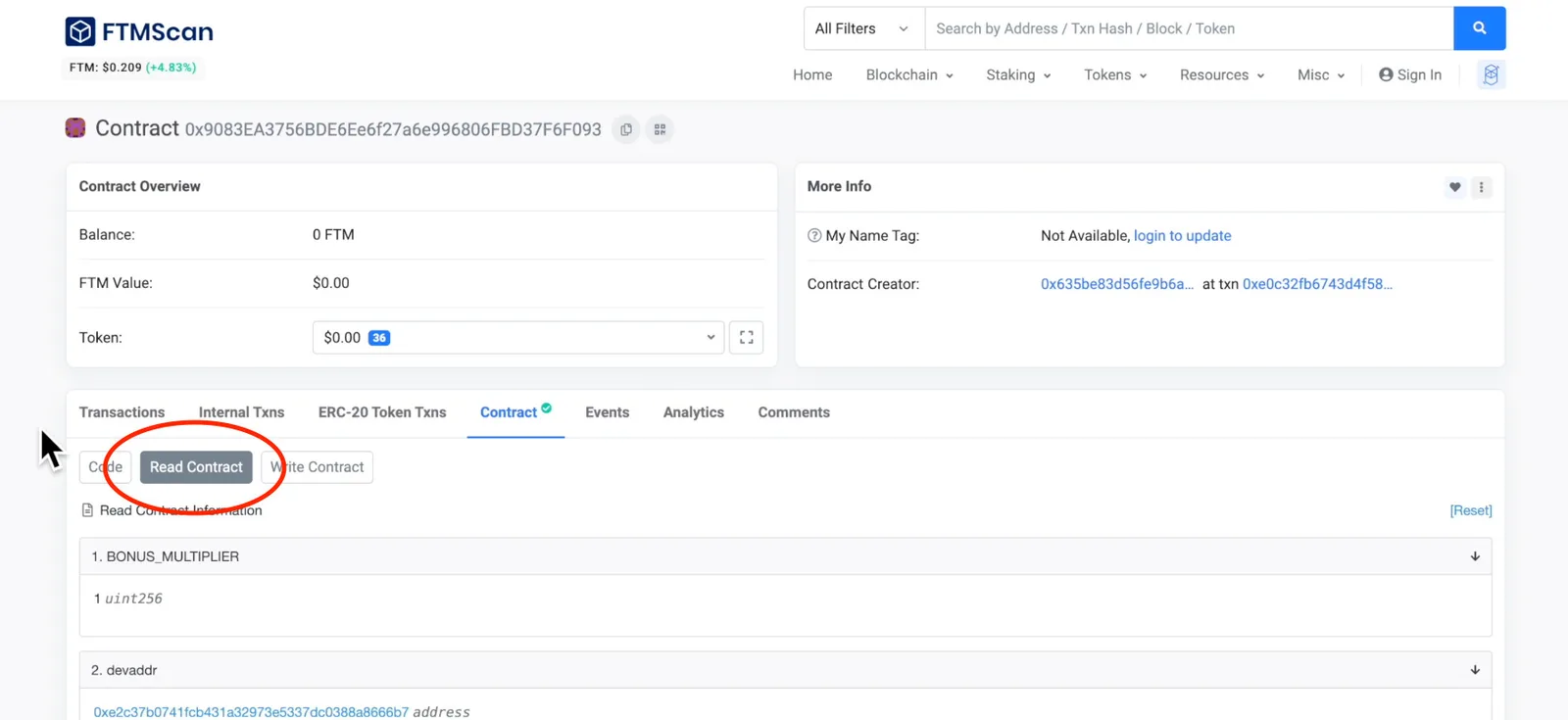The height and width of the screenshot is (720, 1568).
Task: Click the search input field
Action: [x=1189, y=28]
